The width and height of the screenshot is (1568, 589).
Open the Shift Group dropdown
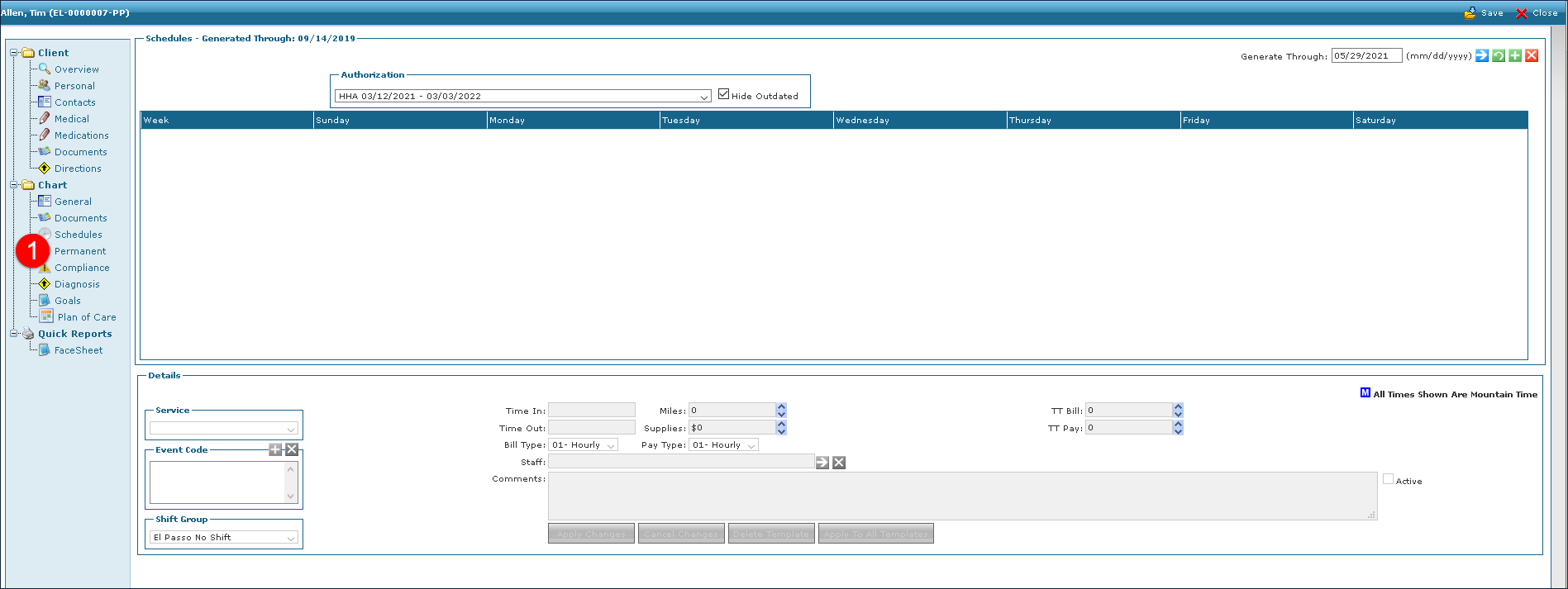290,538
